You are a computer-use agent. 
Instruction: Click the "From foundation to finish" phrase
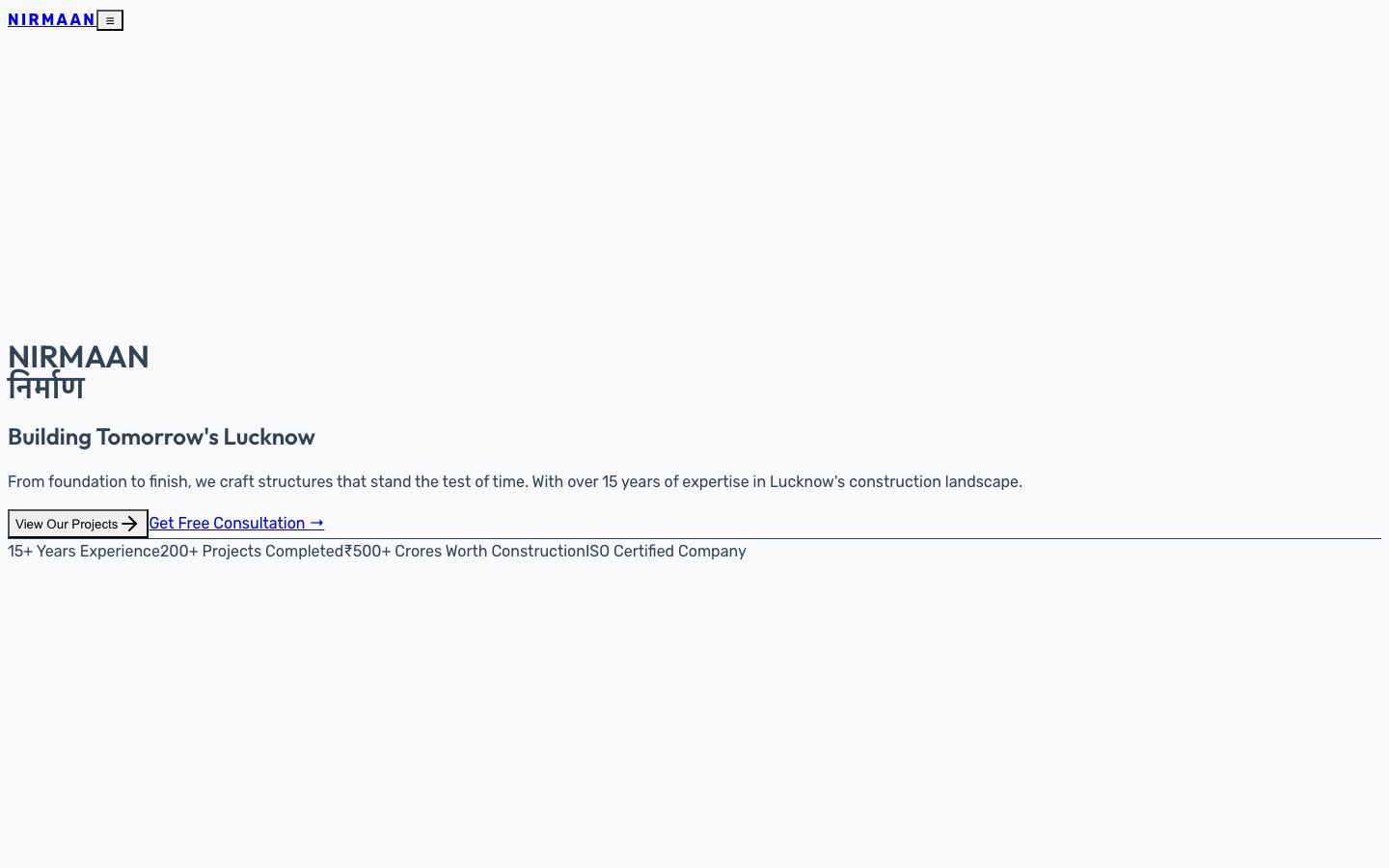click(97, 481)
